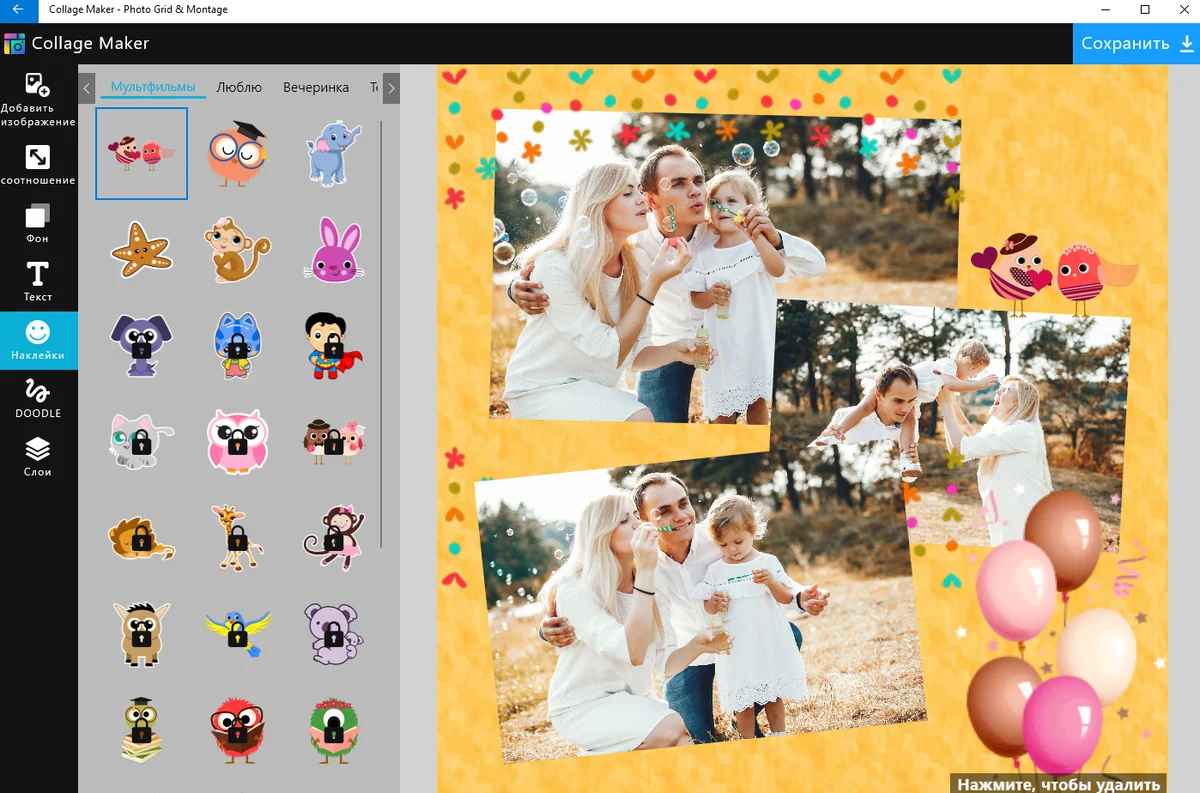Viewport: 1200px width, 793px height.
Task: Choose the owl with graduation cap sticker
Action: [x=238, y=153]
